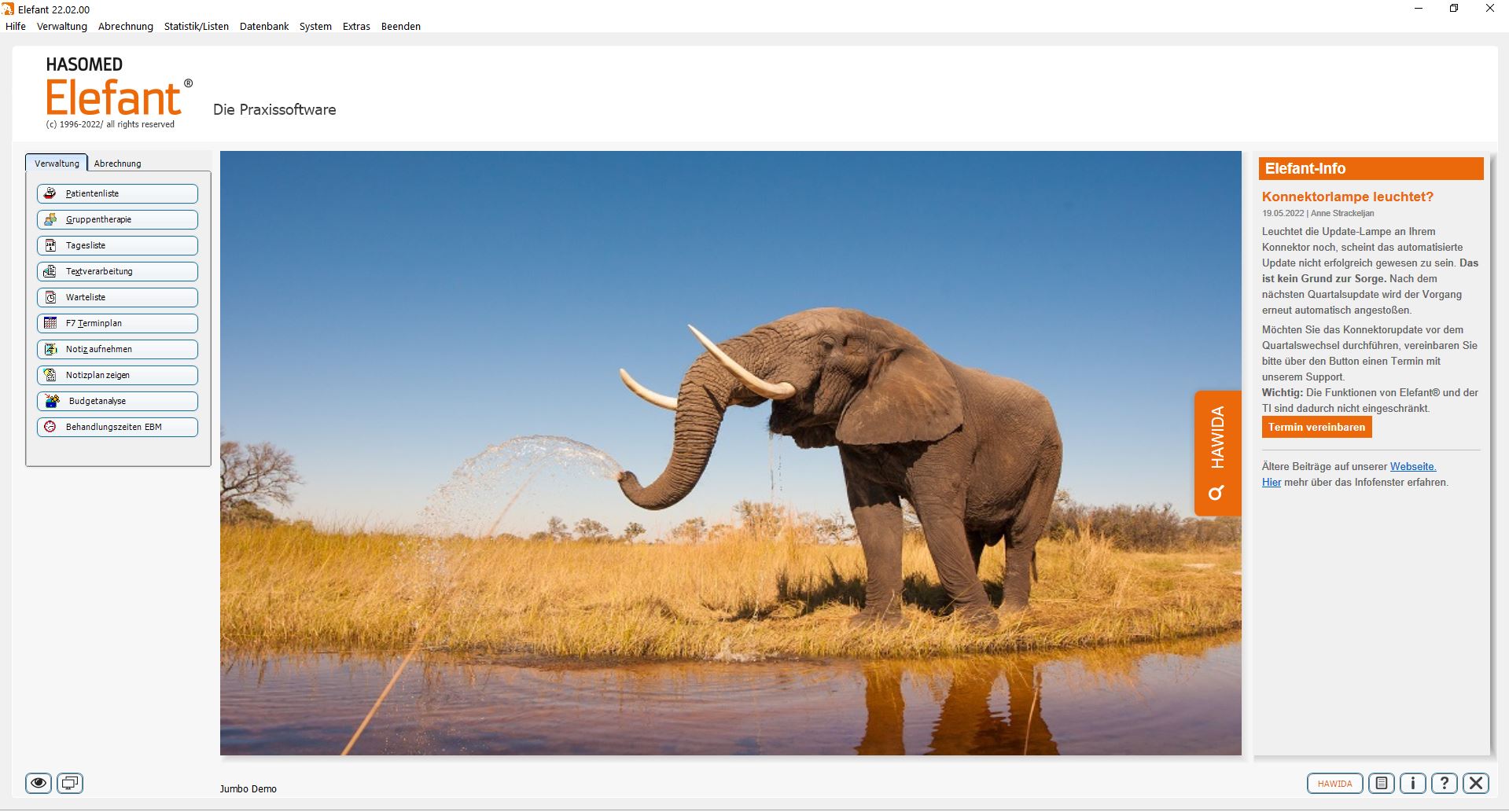Click the Hier link in info panel

1272,482
